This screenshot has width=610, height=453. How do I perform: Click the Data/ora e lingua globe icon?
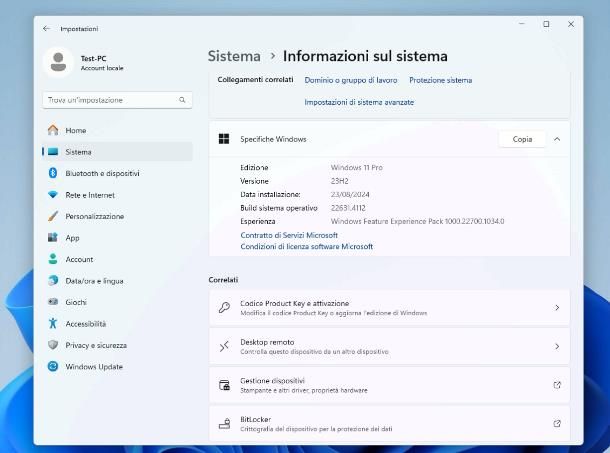coord(53,280)
